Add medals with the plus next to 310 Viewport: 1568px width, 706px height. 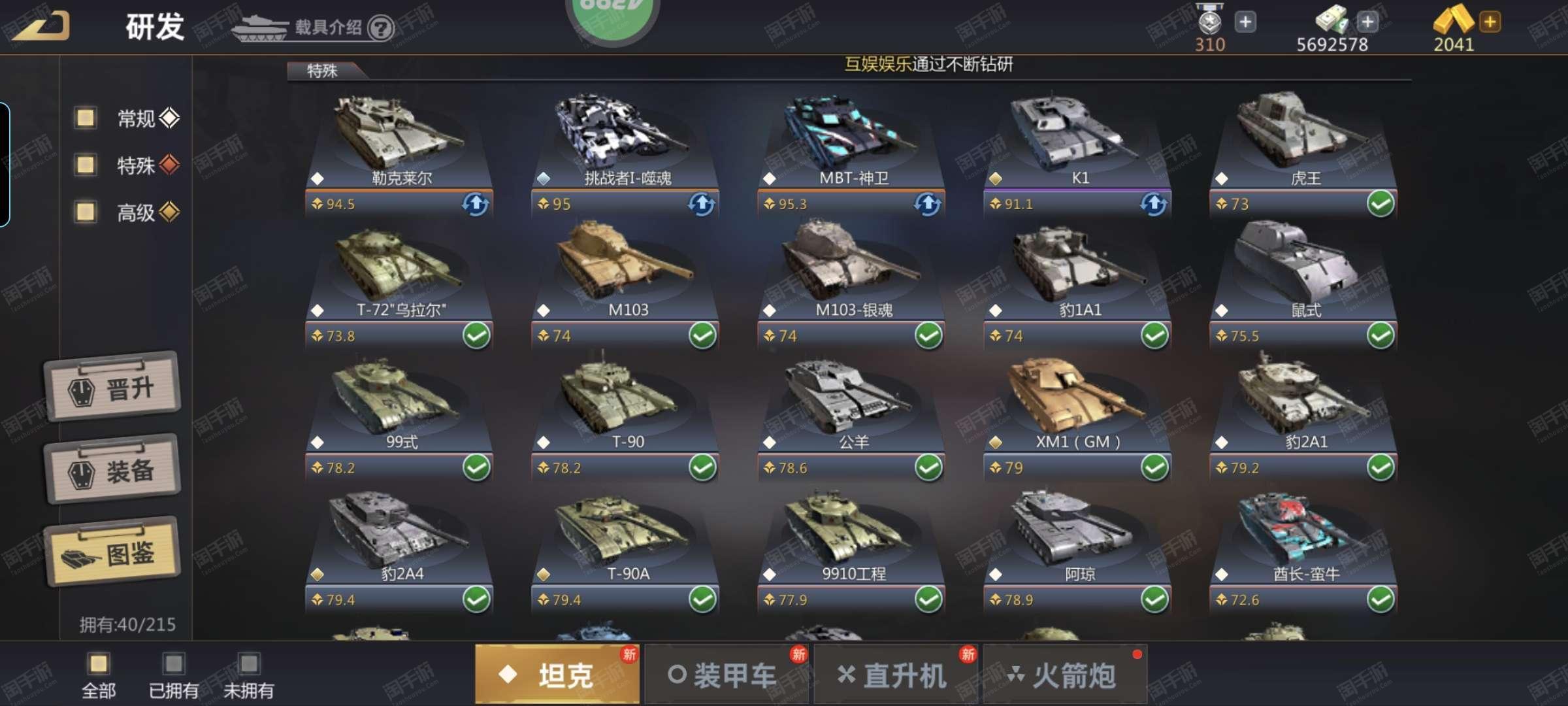tap(1245, 22)
